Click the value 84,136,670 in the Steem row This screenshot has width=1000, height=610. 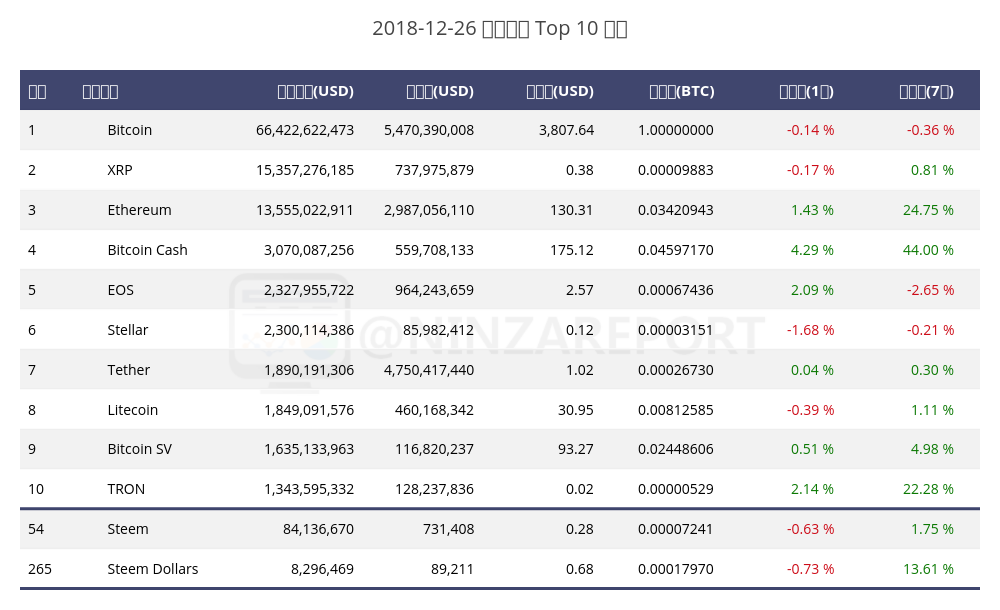pos(318,529)
